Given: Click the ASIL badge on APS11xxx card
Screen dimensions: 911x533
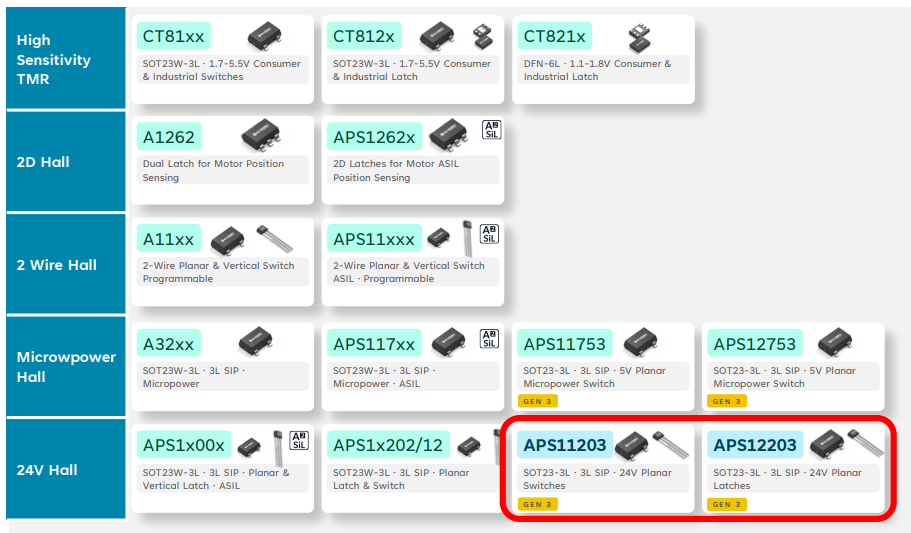Looking at the screenshot, I should tap(489, 233).
